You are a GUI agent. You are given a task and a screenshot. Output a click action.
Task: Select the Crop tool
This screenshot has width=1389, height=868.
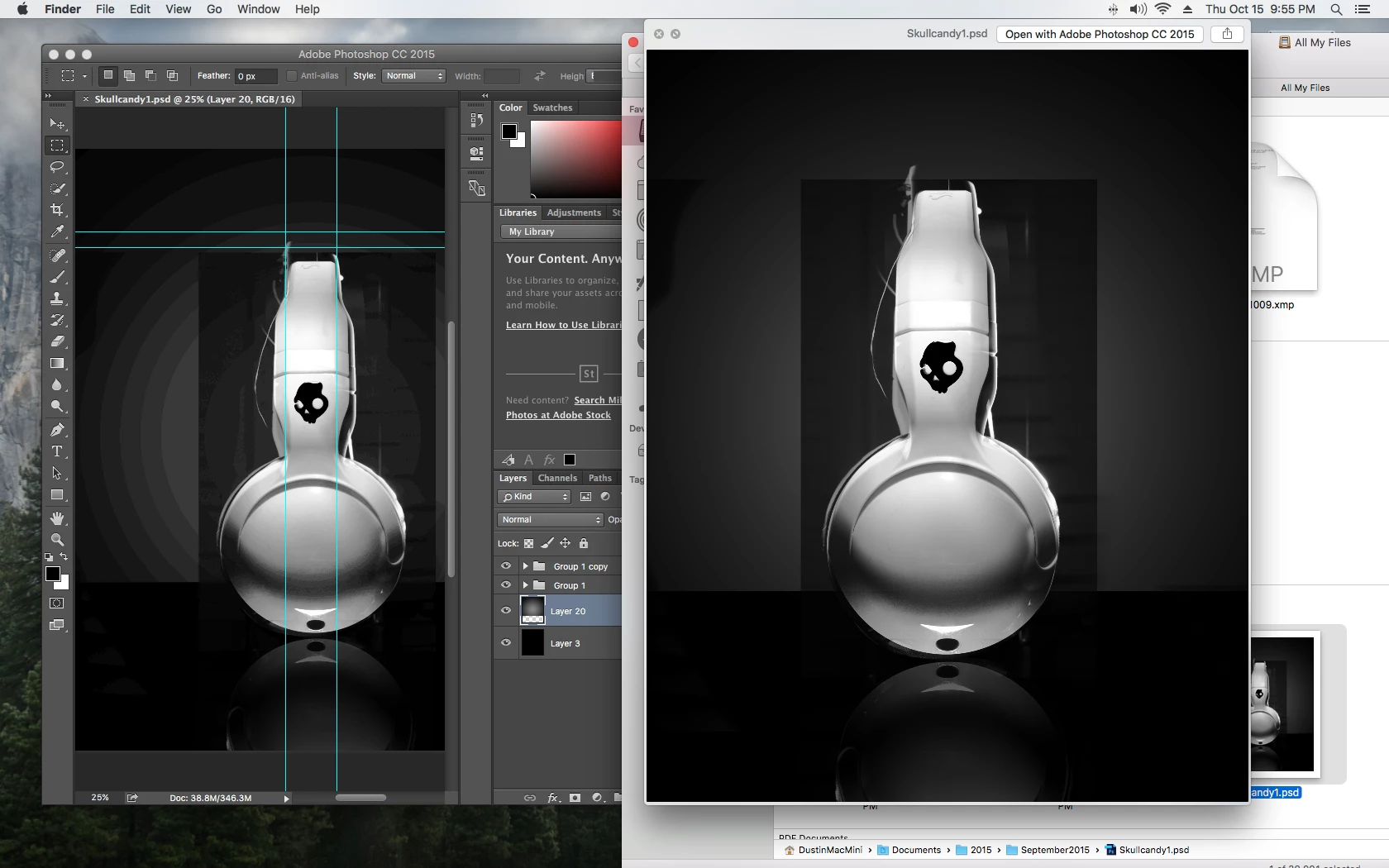[x=57, y=210]
